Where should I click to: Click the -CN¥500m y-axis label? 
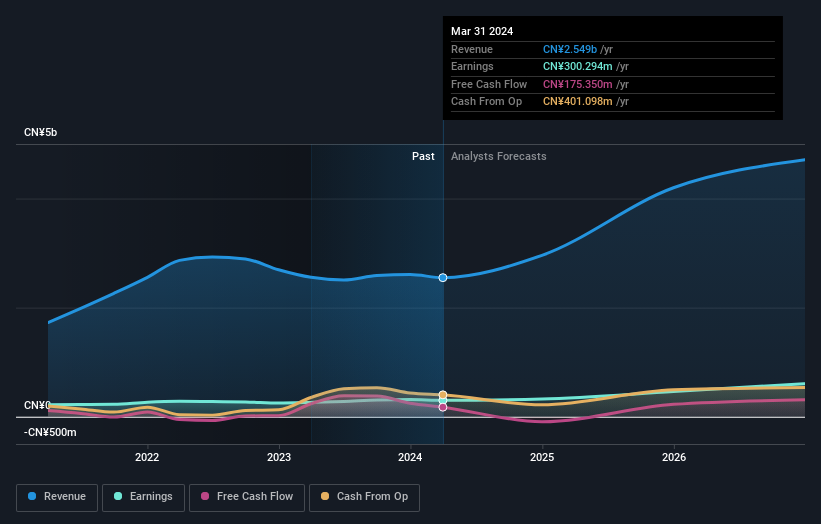tap(50, 432)
